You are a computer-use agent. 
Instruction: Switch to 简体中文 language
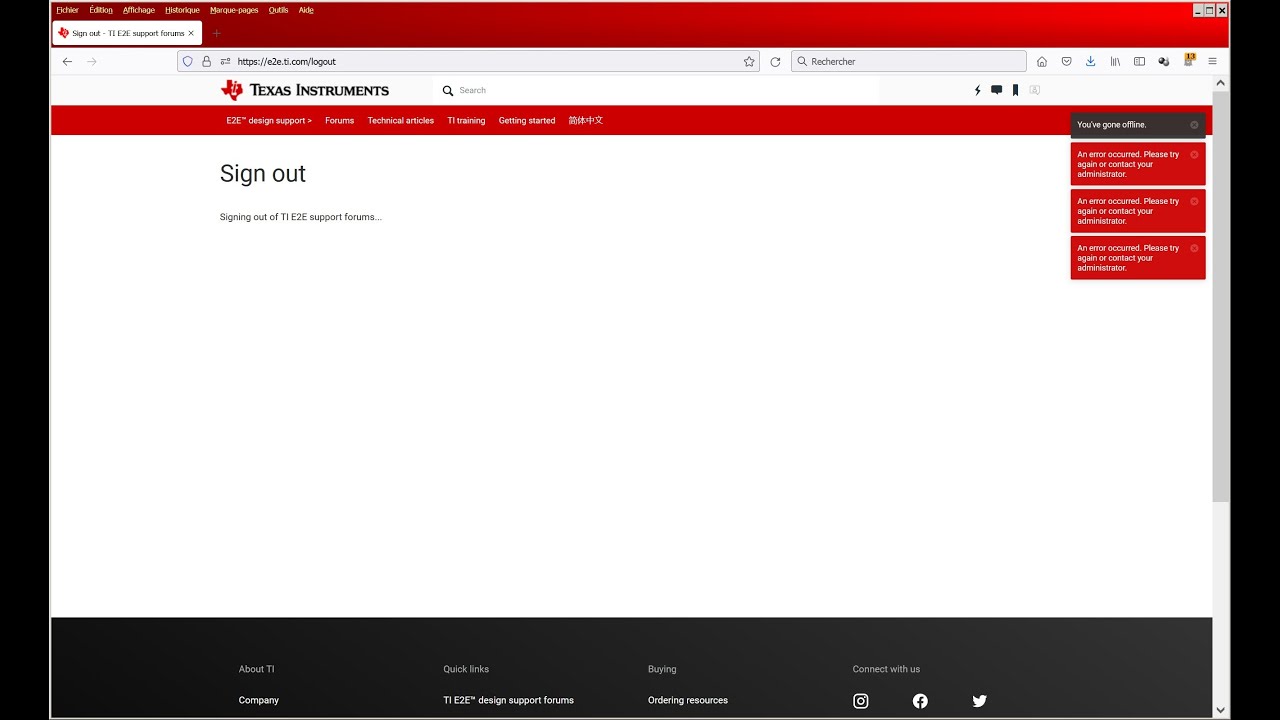pyautogui.click(x=586, y=120)
